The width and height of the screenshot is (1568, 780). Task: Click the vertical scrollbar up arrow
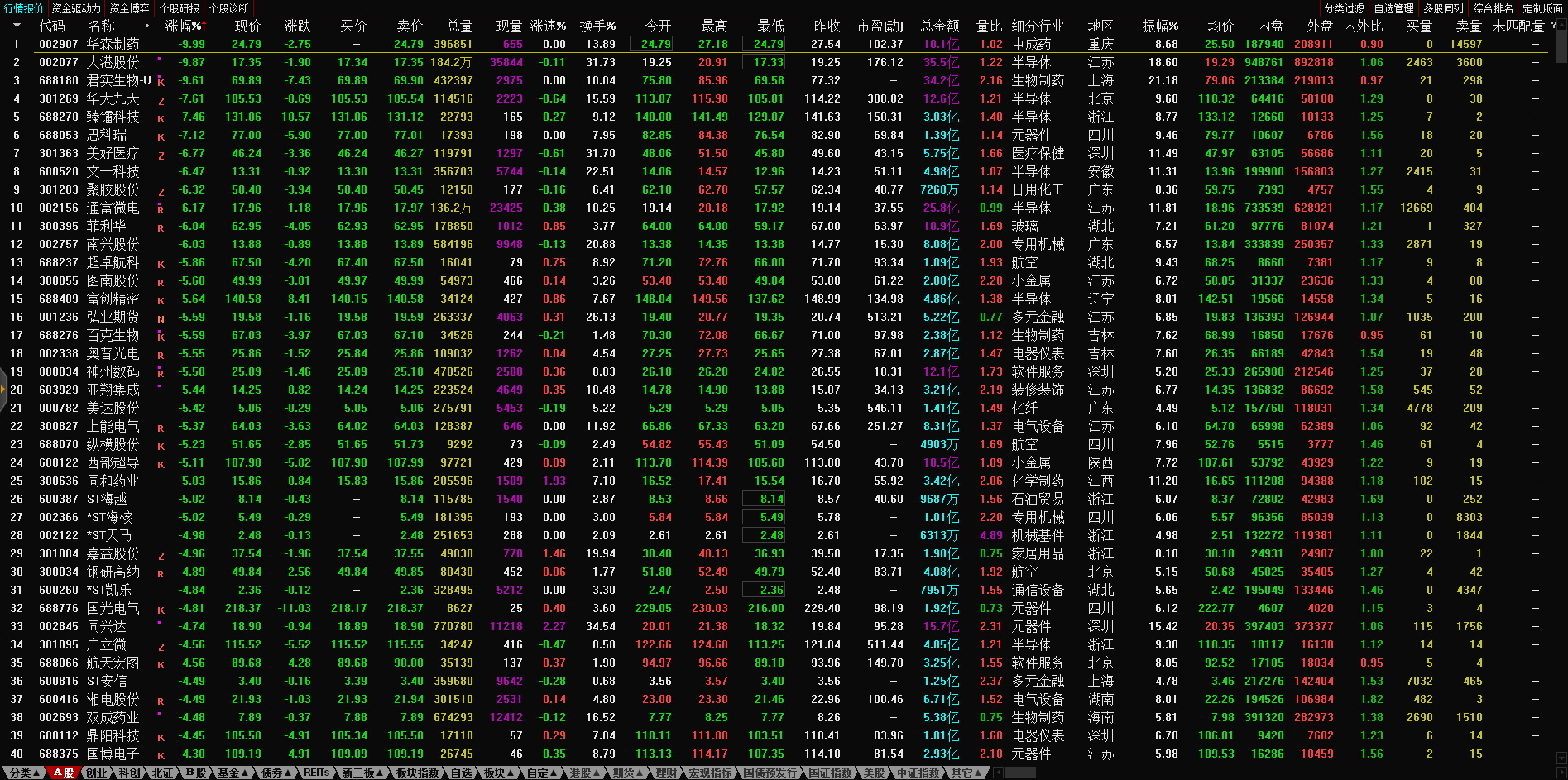pyautogui.click(x=1561, y=23)
